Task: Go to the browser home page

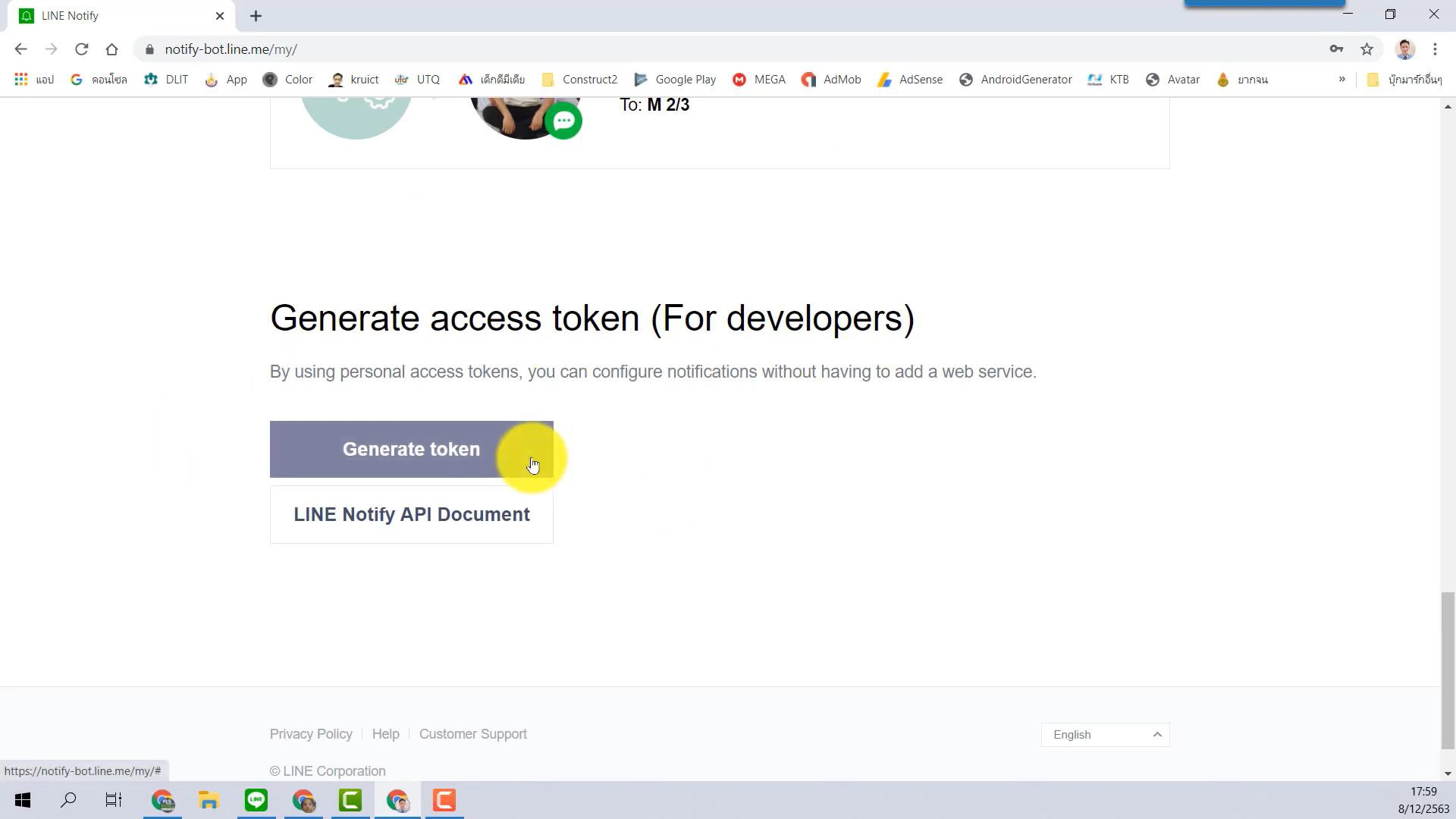Action: pos(111,49)
